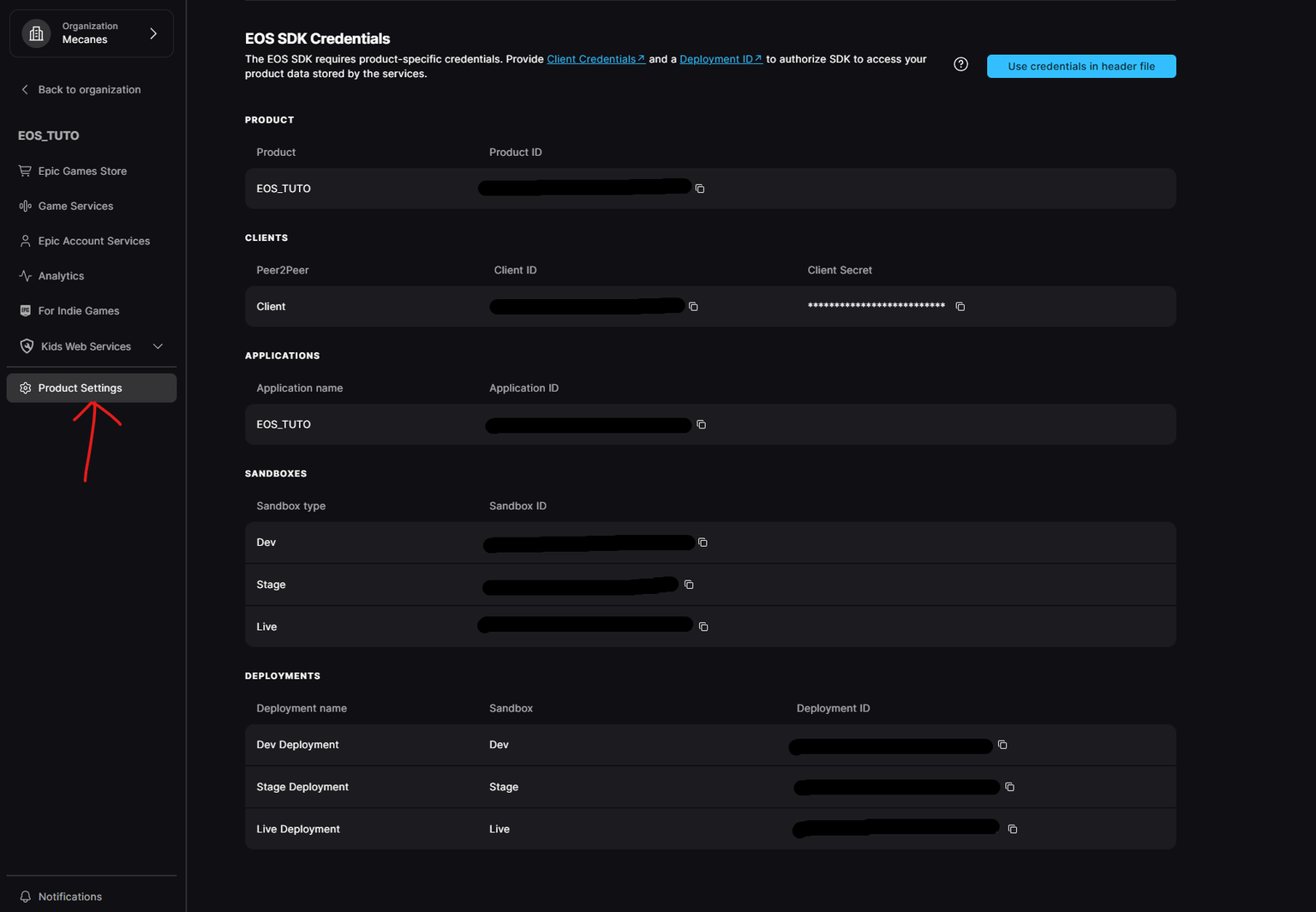Copy the Live sandbox ID
The height and width of the screenshot is (912, 1316).
point(703,627)
